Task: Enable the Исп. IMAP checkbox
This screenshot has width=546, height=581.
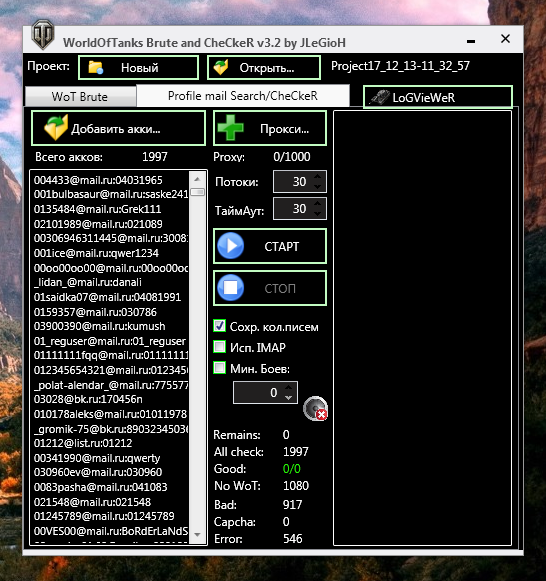Action: point(220,347)
